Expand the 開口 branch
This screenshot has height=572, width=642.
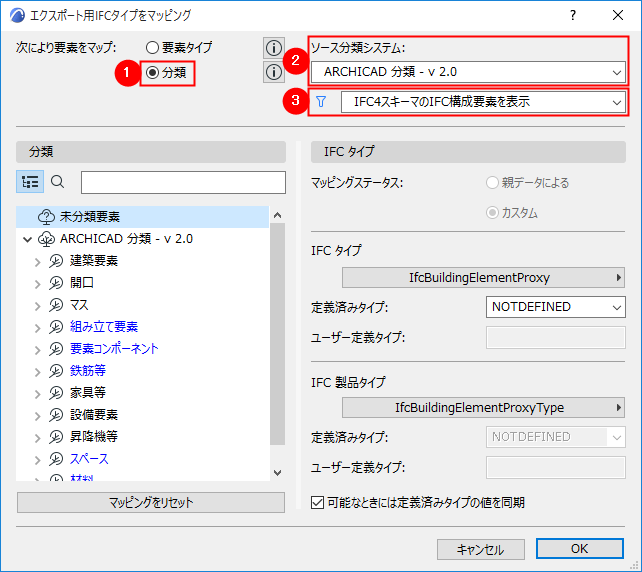pos(38,284)
